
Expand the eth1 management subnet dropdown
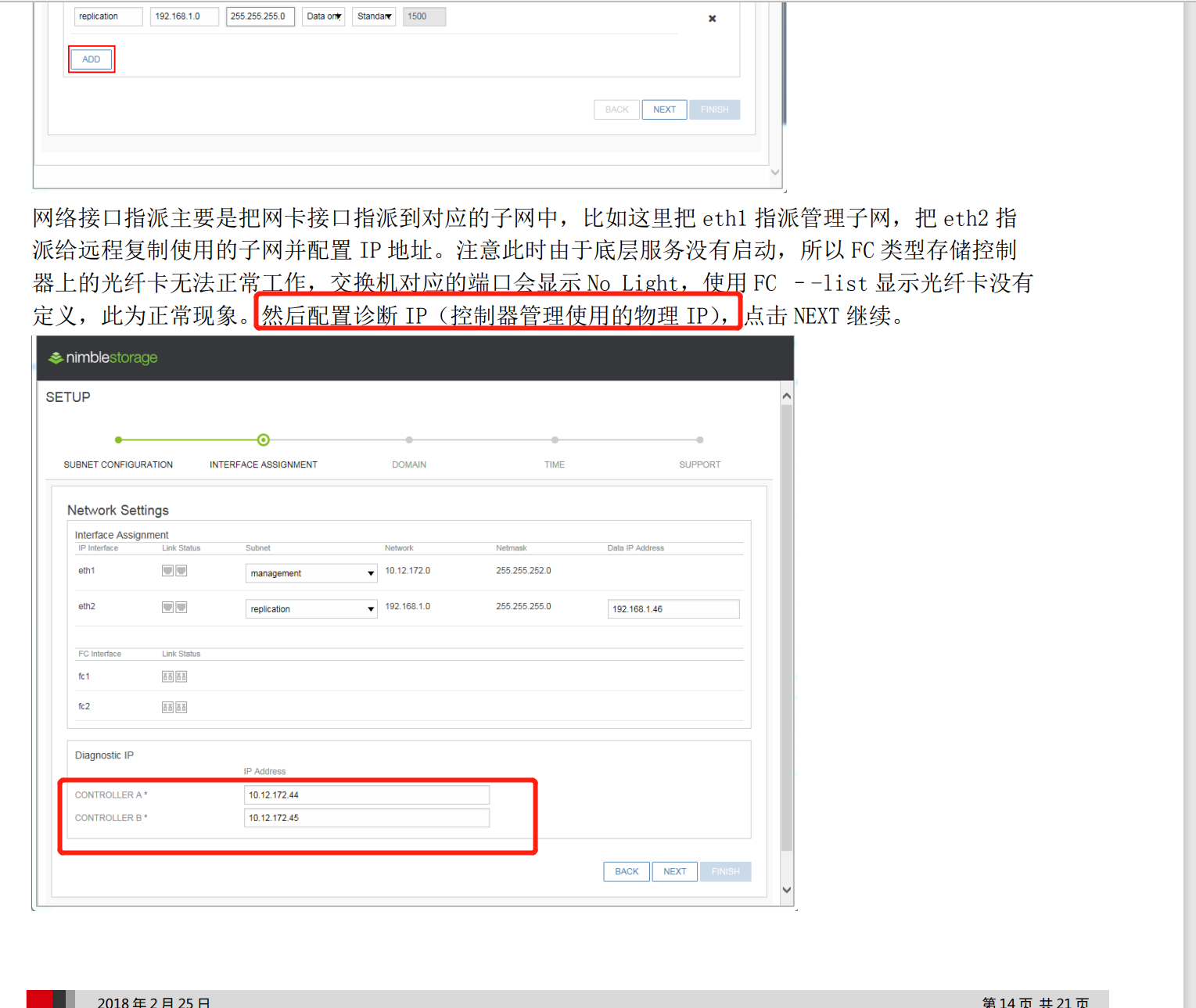pyautogui.click(x=311, y=573)
